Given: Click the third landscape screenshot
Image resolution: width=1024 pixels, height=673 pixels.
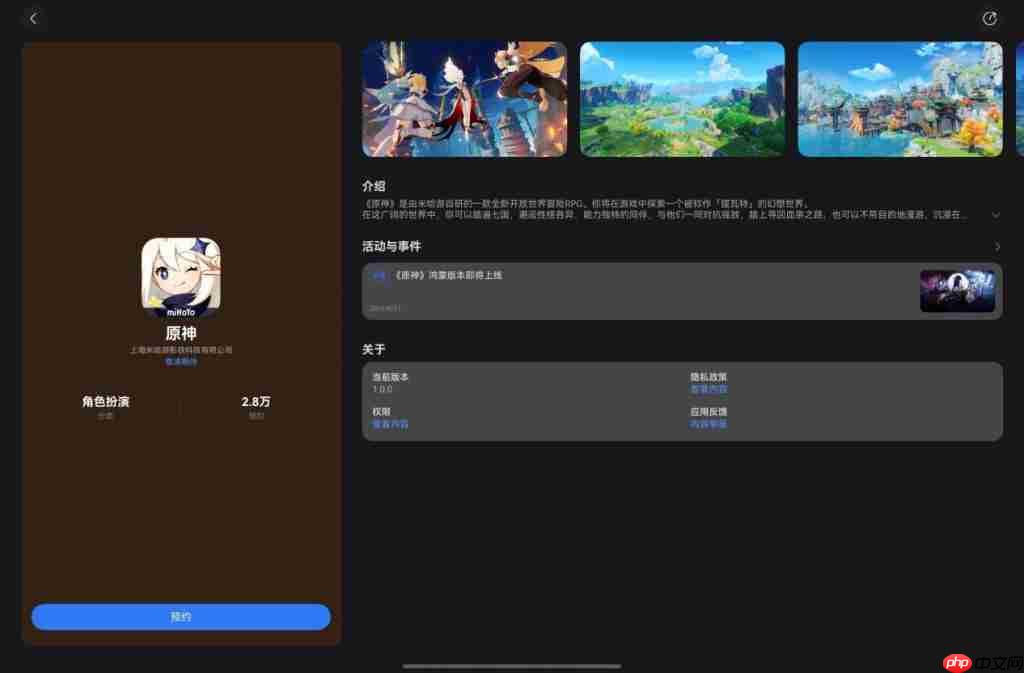Looking at the screenshot, I should [x=899, y=98].
